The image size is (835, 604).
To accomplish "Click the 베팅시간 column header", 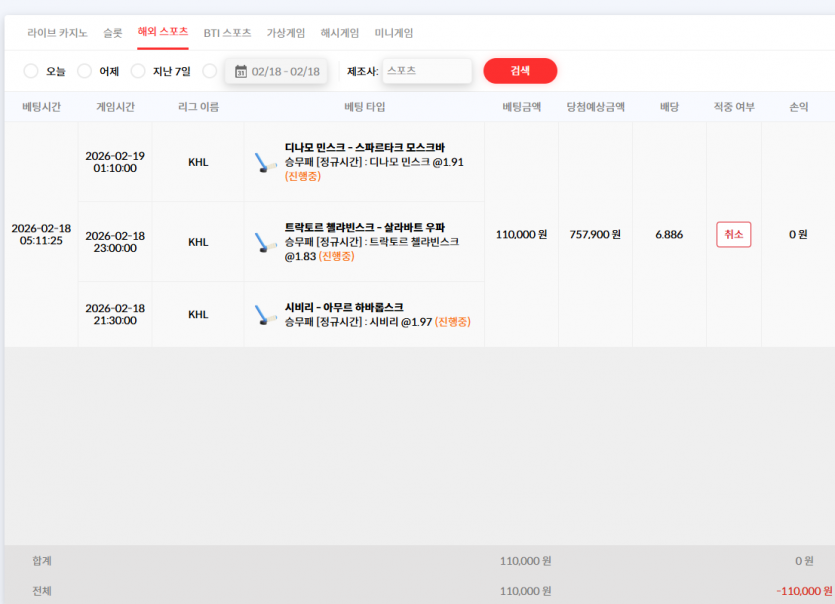I will click(x=42, y=107).
